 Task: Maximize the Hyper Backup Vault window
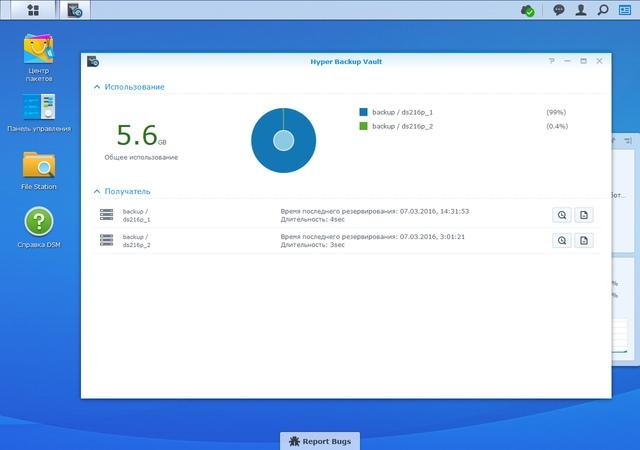(583, 61)
